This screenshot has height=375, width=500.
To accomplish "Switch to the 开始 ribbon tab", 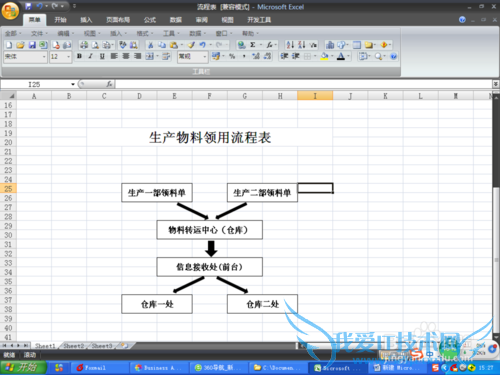I will coord(60,20).
